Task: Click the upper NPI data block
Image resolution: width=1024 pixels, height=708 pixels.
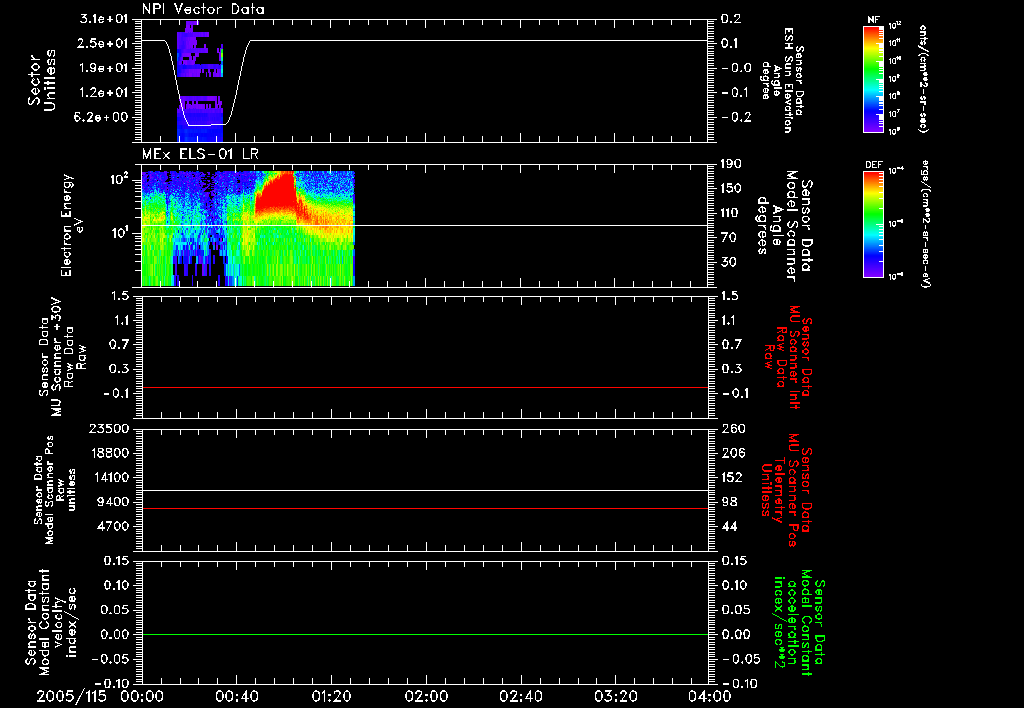Action: (x=200, y=49)
